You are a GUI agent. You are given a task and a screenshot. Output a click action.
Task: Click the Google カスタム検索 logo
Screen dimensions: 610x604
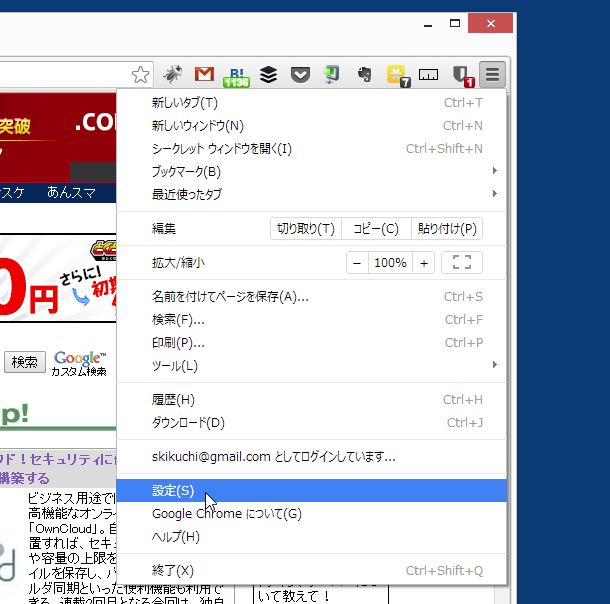79,363
